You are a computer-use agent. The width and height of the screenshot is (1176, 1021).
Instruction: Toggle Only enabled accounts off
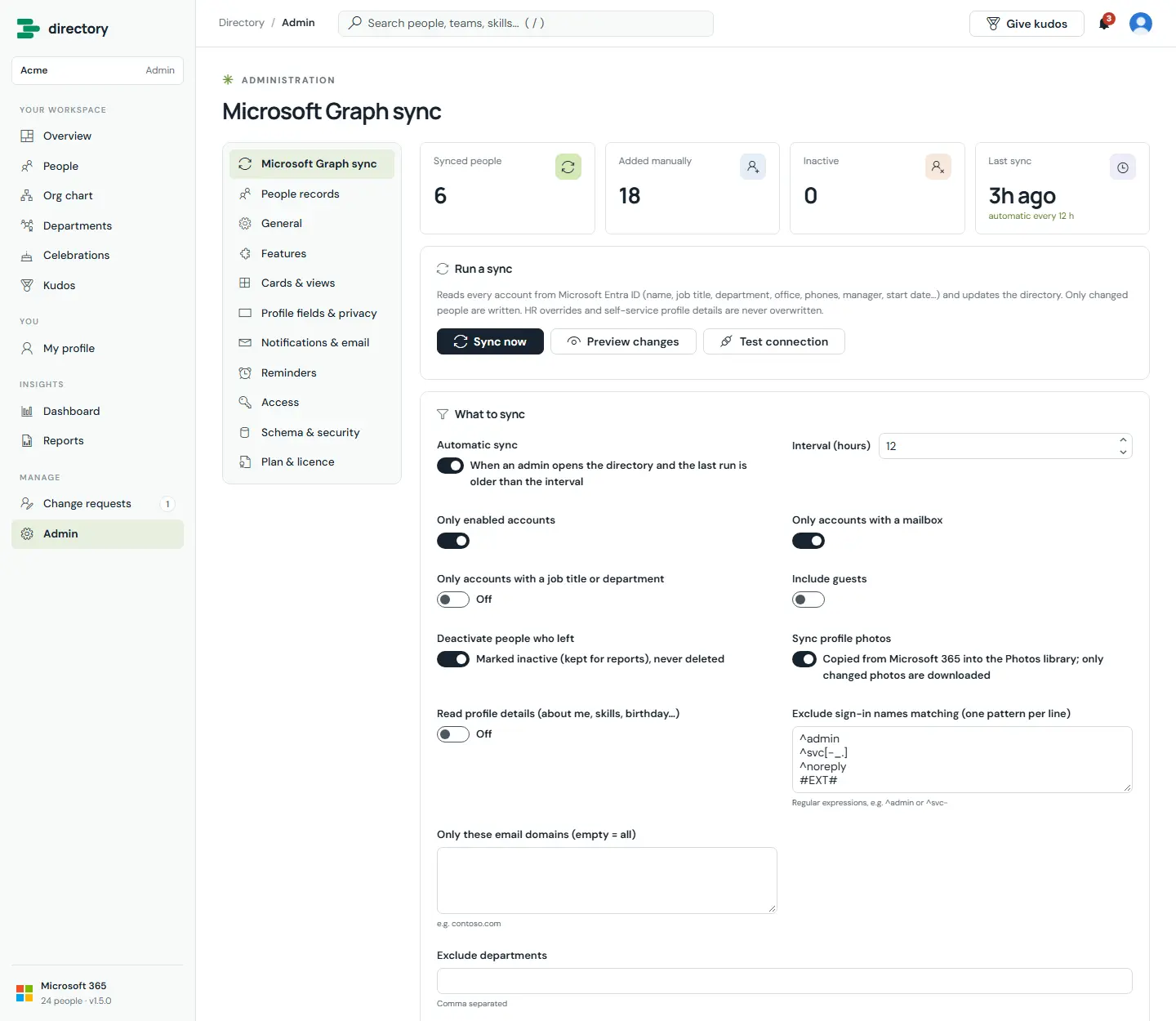pyautogui.click(x=453, y=541)
